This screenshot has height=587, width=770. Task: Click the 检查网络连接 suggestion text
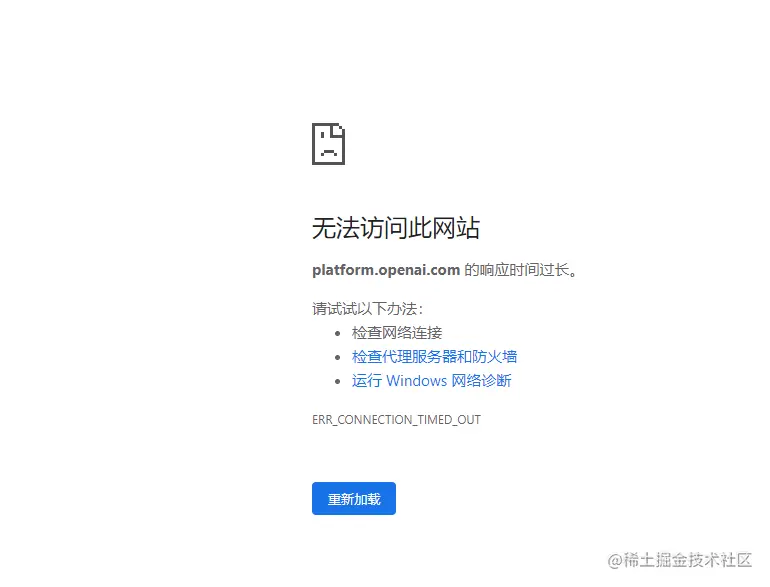pos(397,333)
